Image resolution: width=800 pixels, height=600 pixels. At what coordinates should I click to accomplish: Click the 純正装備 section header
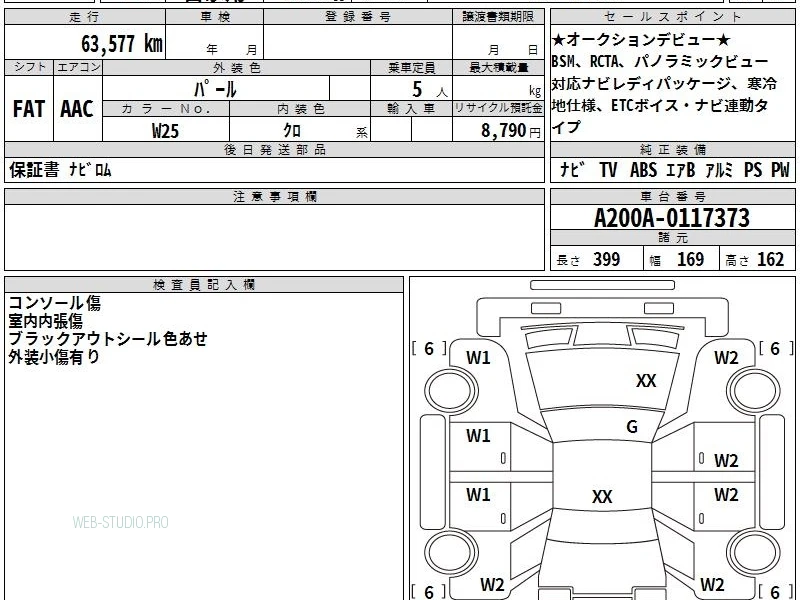(x=672, y=149)
